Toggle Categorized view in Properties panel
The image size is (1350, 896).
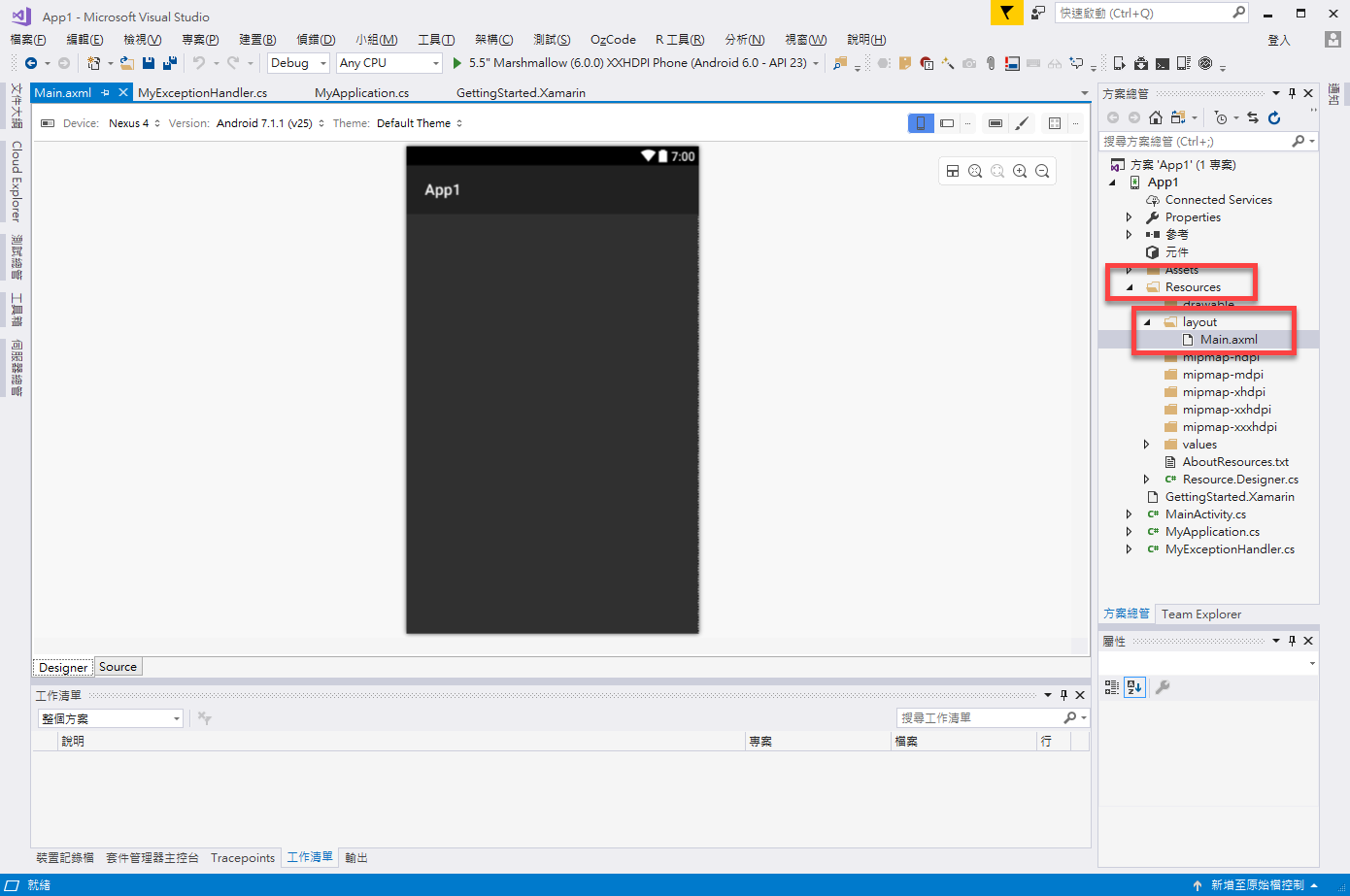(1112, 687)
